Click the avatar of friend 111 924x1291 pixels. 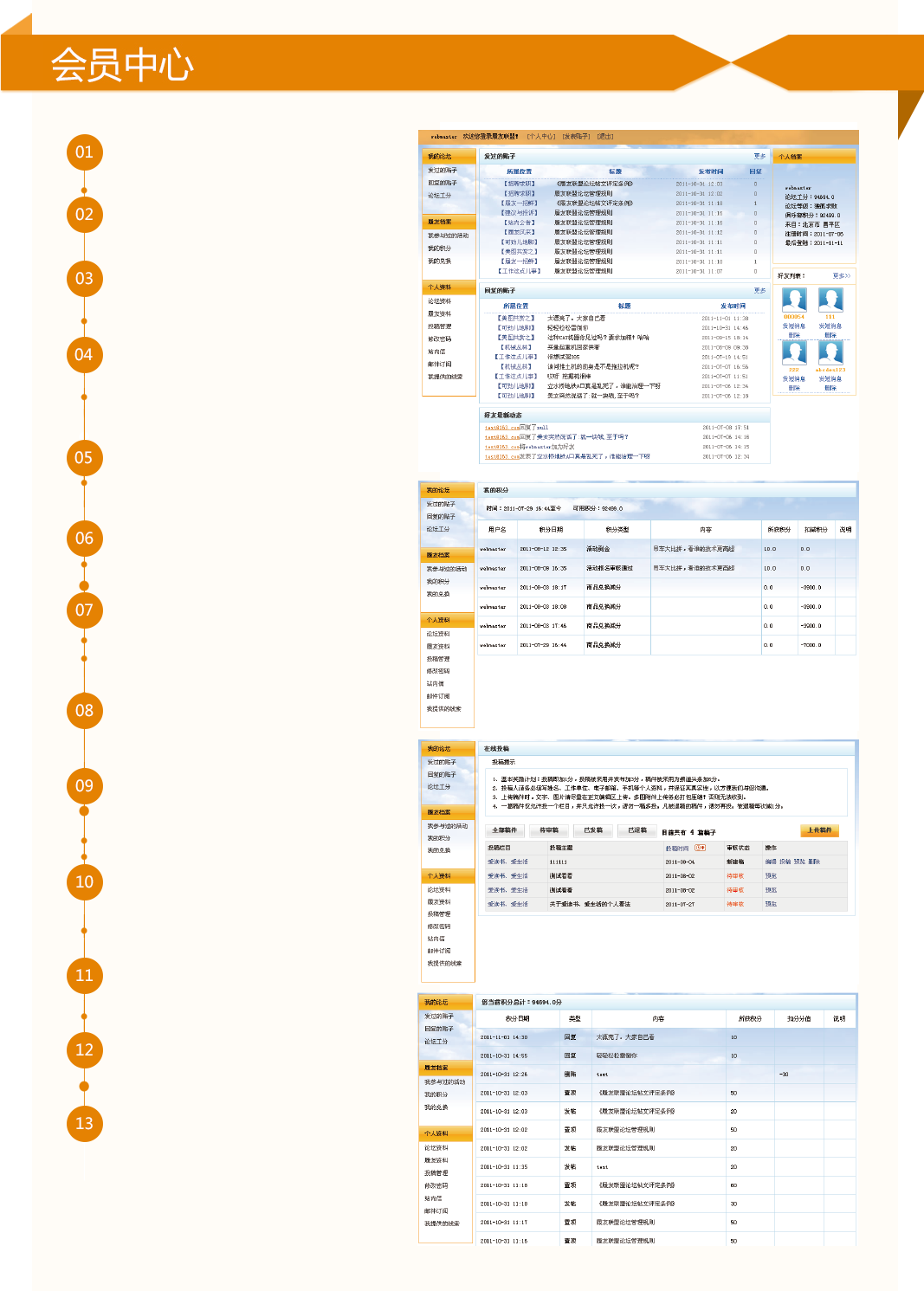[x=830, y=300]
